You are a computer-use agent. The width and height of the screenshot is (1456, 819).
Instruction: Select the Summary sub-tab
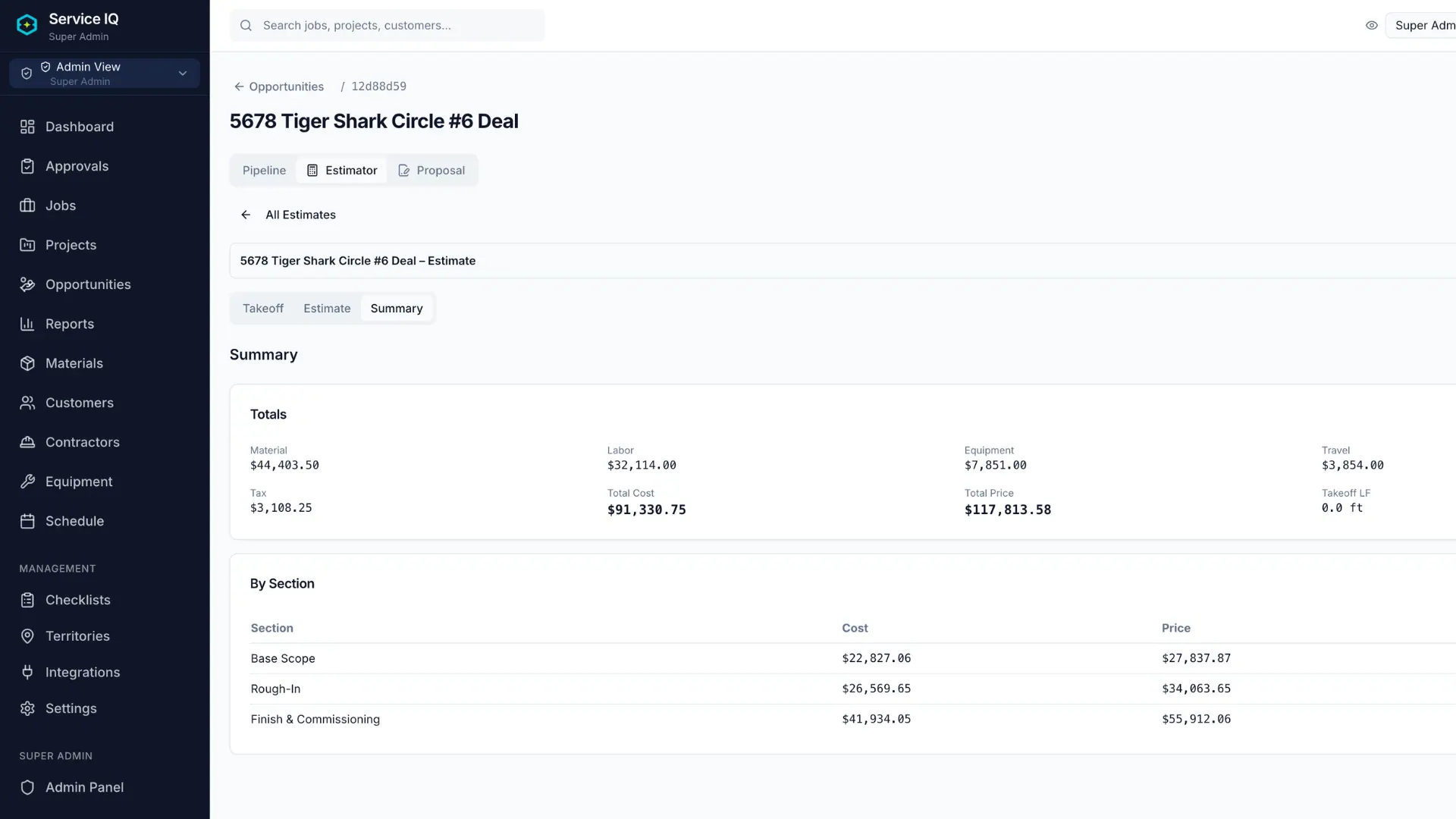pyautogui.click(x=397, y=309)
